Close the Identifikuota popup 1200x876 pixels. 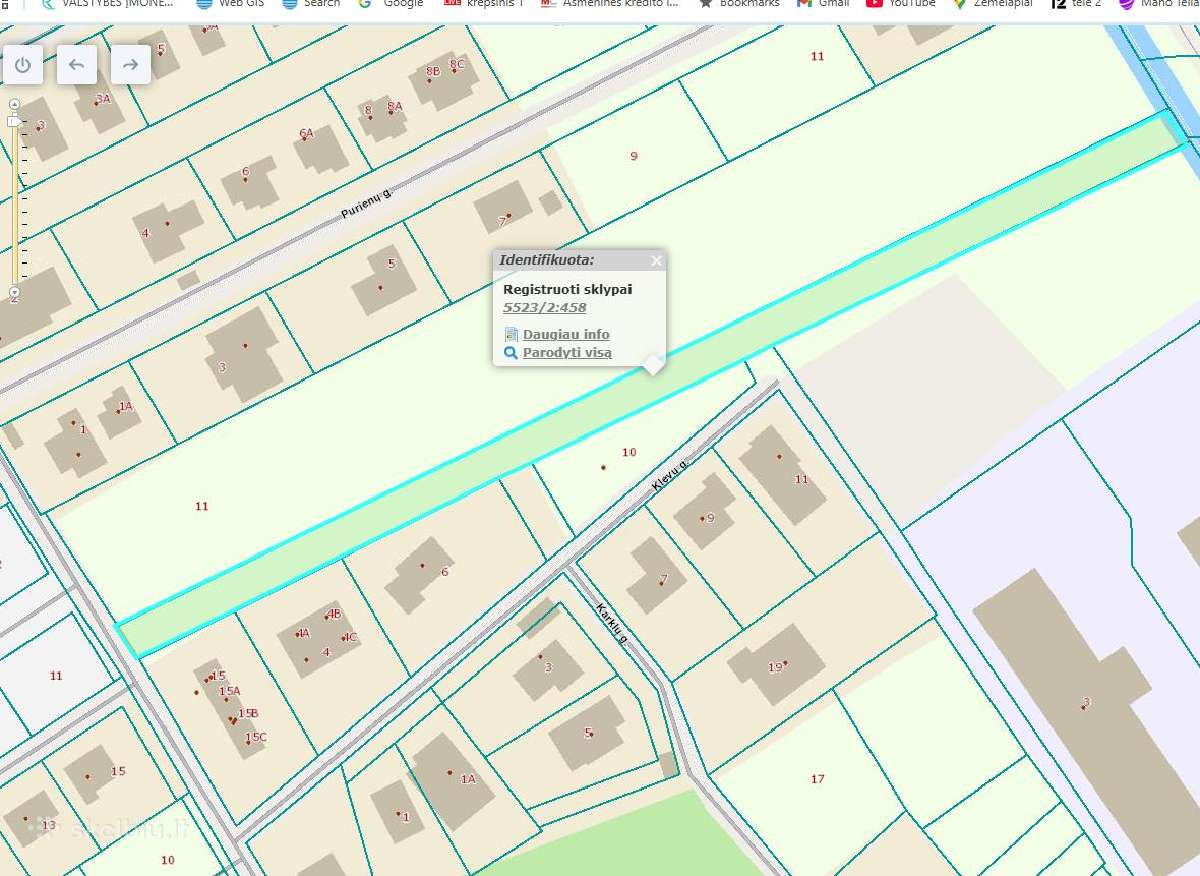pos(656,261)
